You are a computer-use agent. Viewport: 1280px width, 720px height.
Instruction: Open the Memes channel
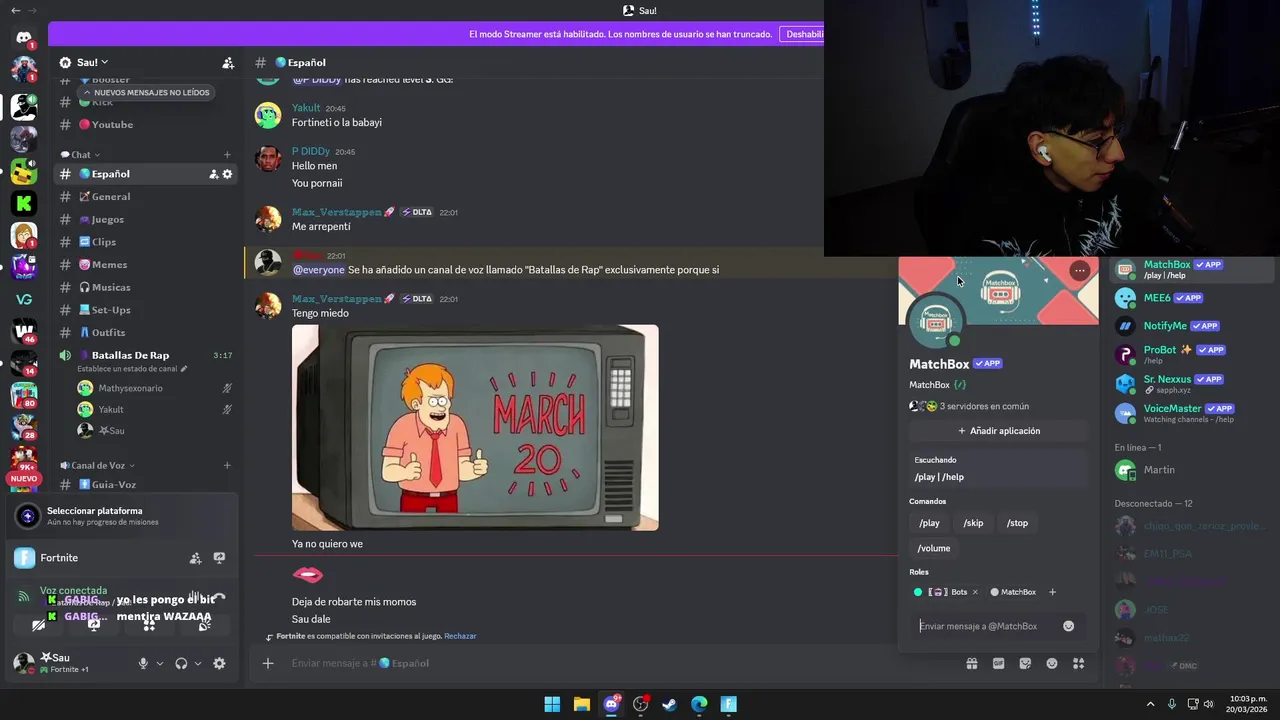[x=147, y=265]
